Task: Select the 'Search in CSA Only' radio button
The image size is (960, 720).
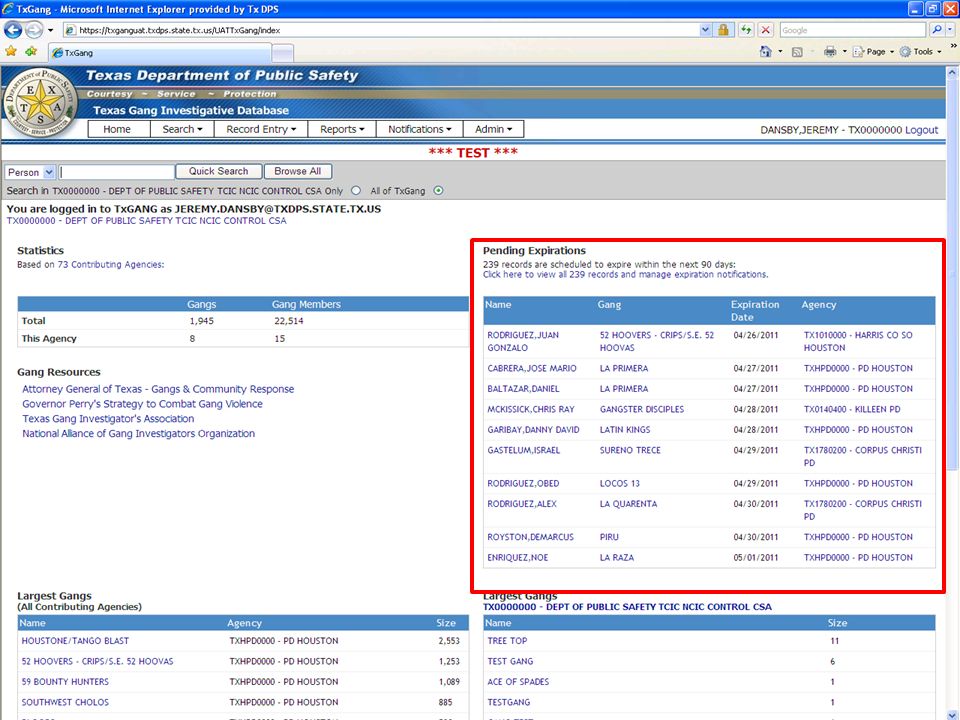Action: (x=356, y=191)
